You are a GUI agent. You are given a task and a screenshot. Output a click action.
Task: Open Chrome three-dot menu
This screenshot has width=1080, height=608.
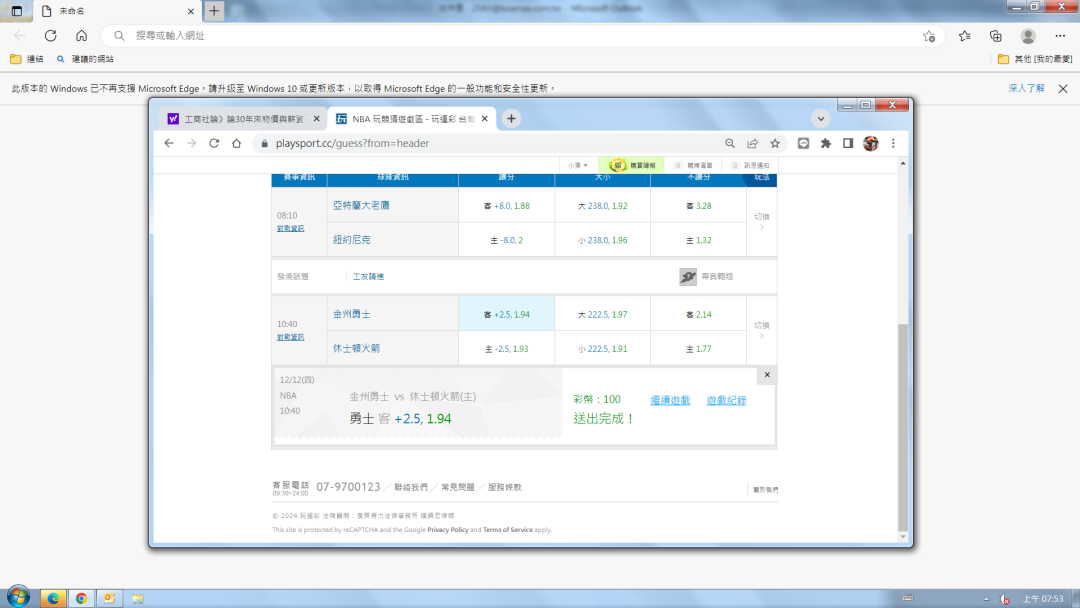tap(893, 143)
